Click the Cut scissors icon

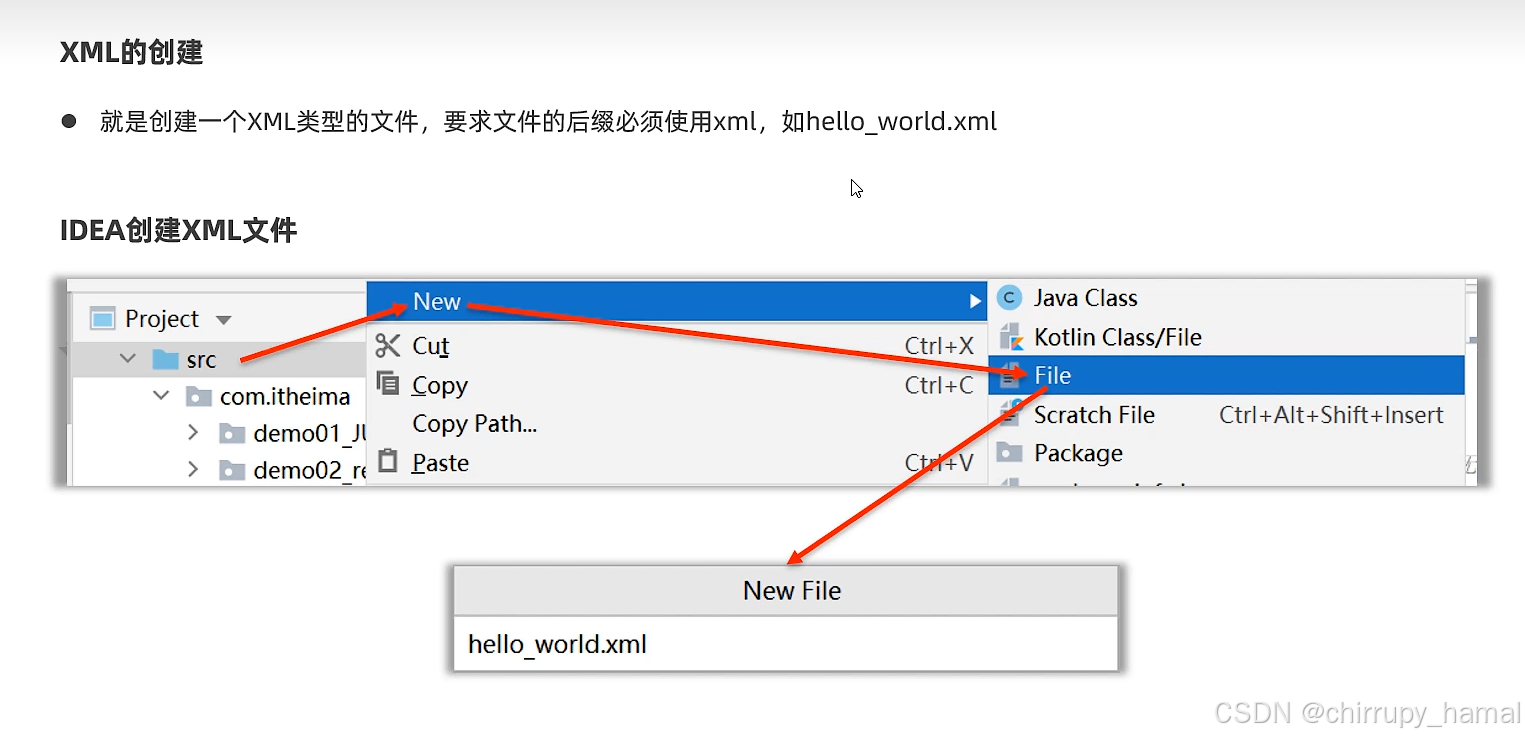tap(388, 346)
